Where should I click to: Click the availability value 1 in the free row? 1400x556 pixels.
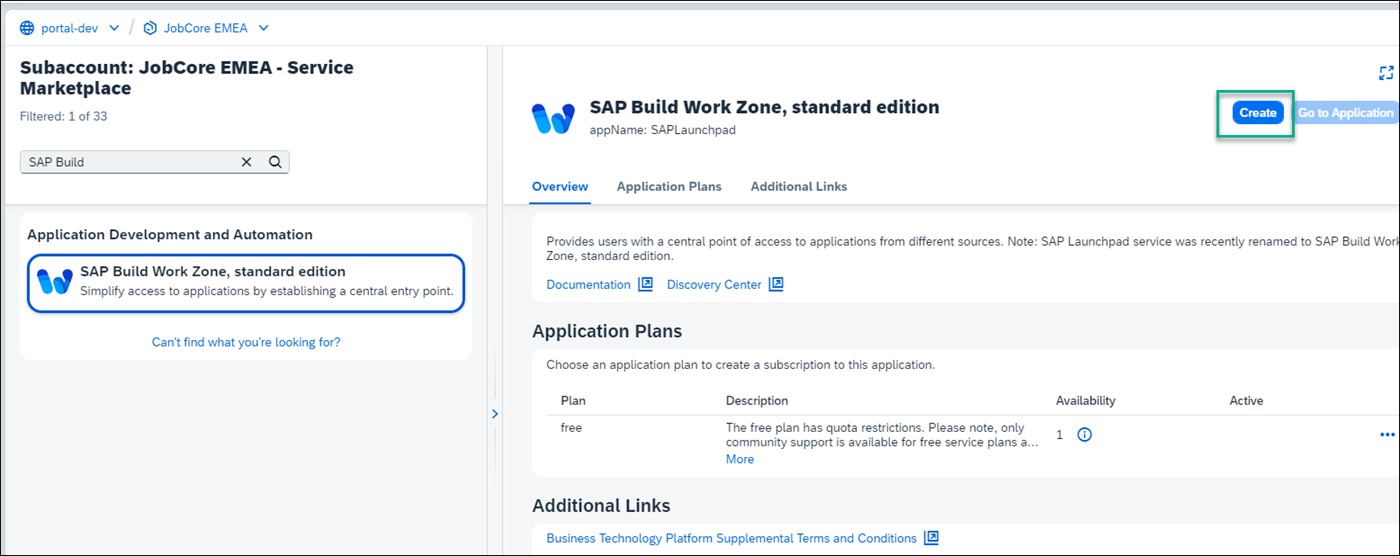tap(1060, 435)
